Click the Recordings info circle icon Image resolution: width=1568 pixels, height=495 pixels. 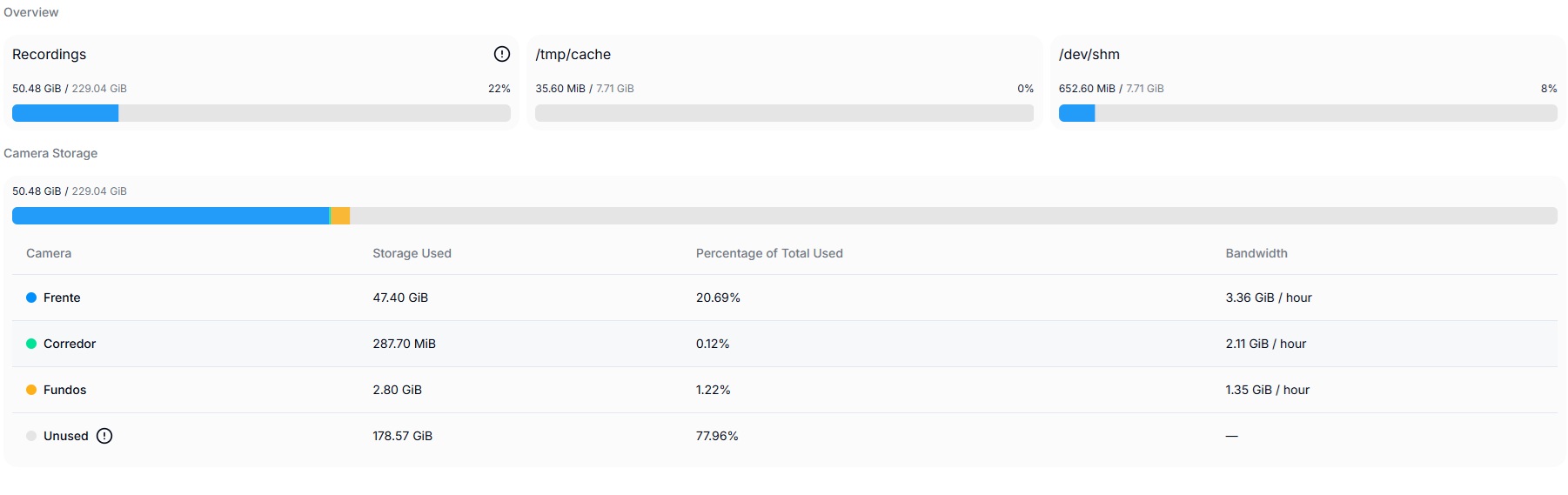pos(502,54)
